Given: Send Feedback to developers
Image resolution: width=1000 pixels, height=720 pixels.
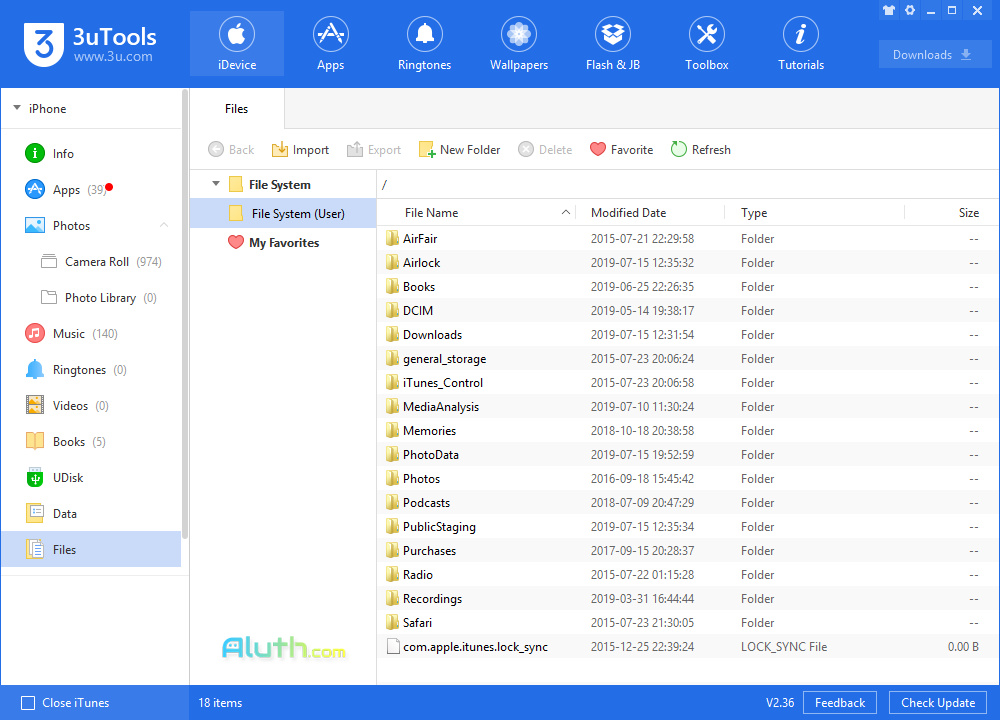Looking at the screenshot, I should [x=839, y=702].
